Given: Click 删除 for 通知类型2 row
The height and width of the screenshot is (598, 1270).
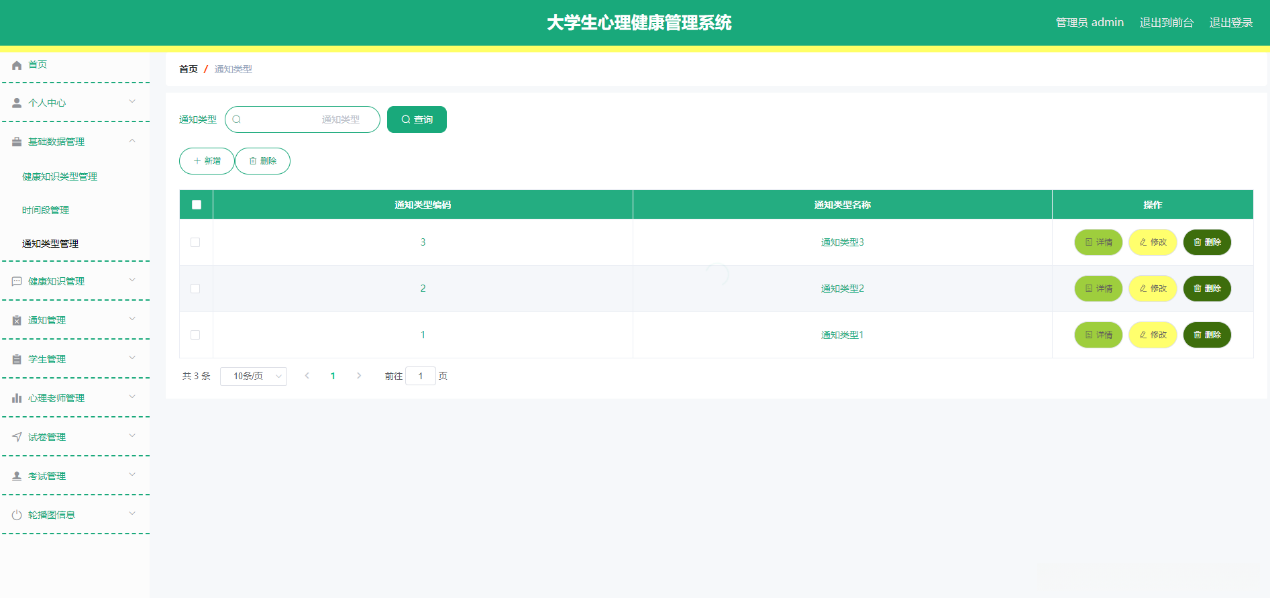Looking at the screenshot, I should point(1207,288).
